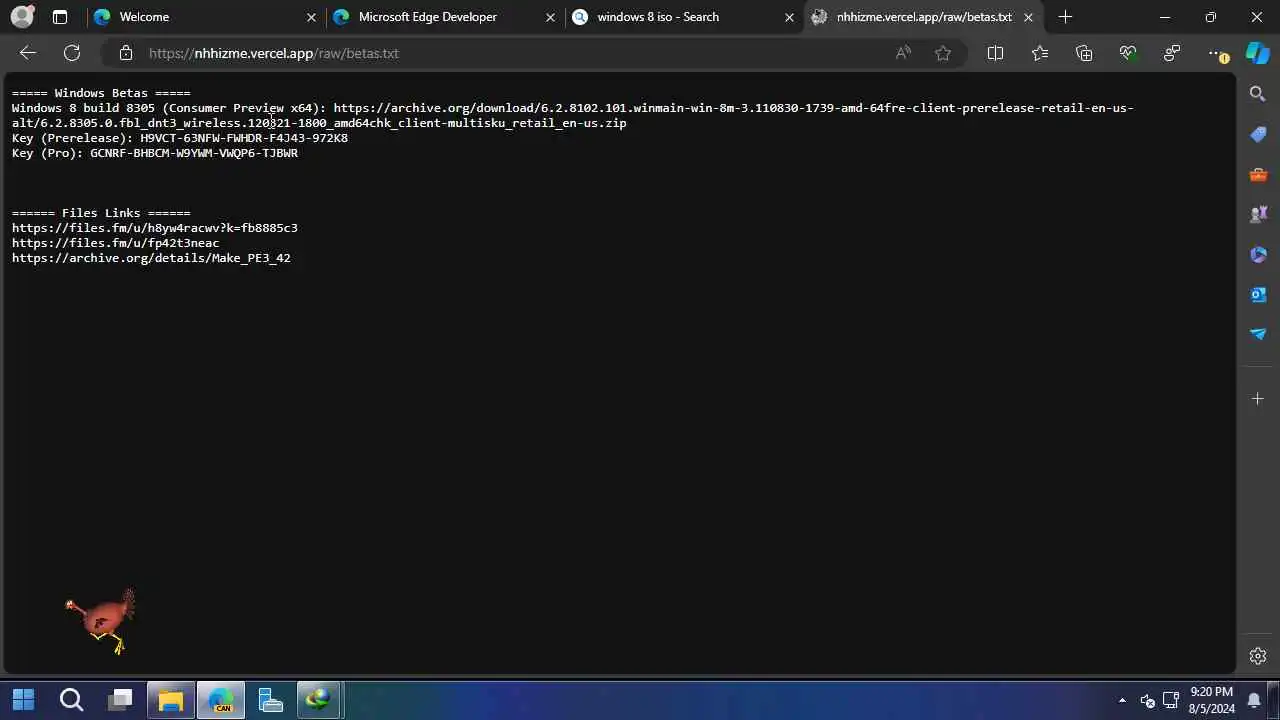Open the blue server/computer icon in taskbar
Image resolution: width=1280 pixels, height=720 pixels.
pos(270,699)
